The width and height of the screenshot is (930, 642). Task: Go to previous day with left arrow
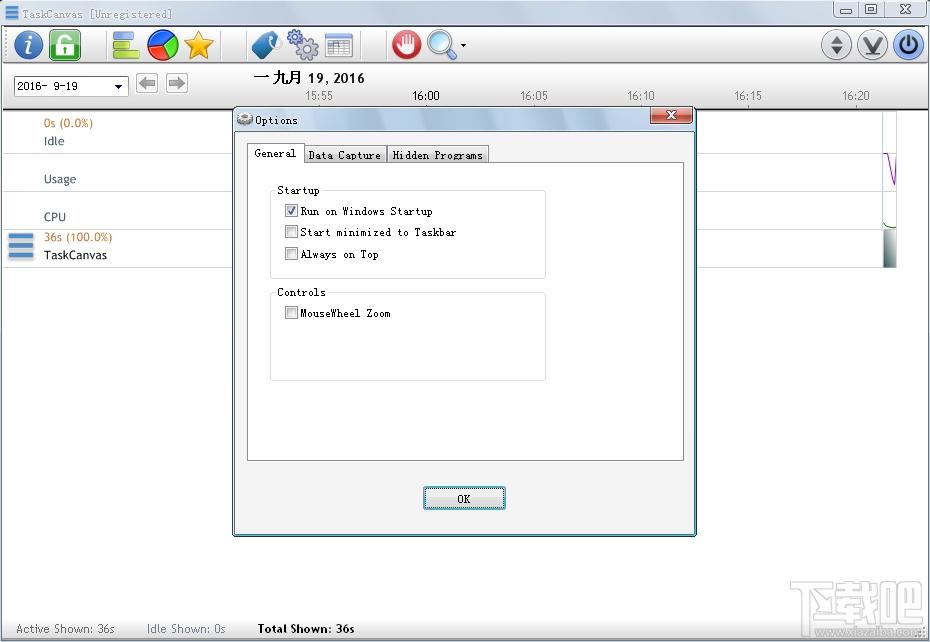click(147, 83)
